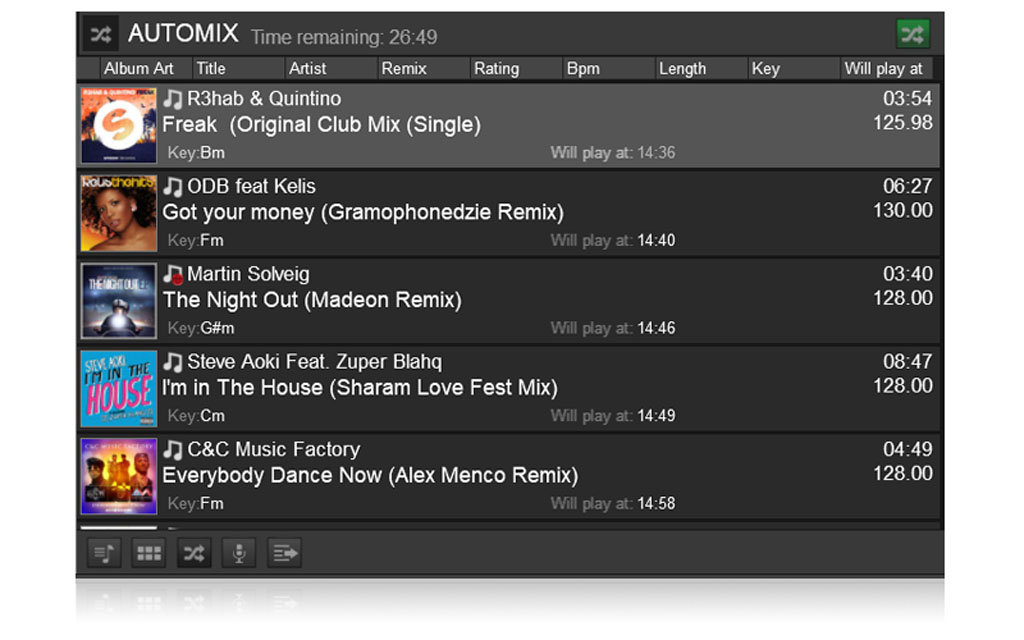Select I'm in The House album art thumbnail

point(119,389)
